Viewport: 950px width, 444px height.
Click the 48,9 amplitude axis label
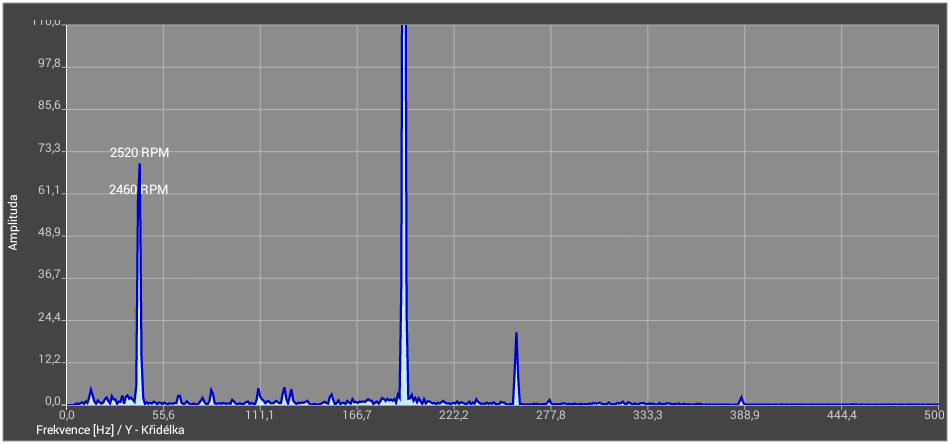48,233
